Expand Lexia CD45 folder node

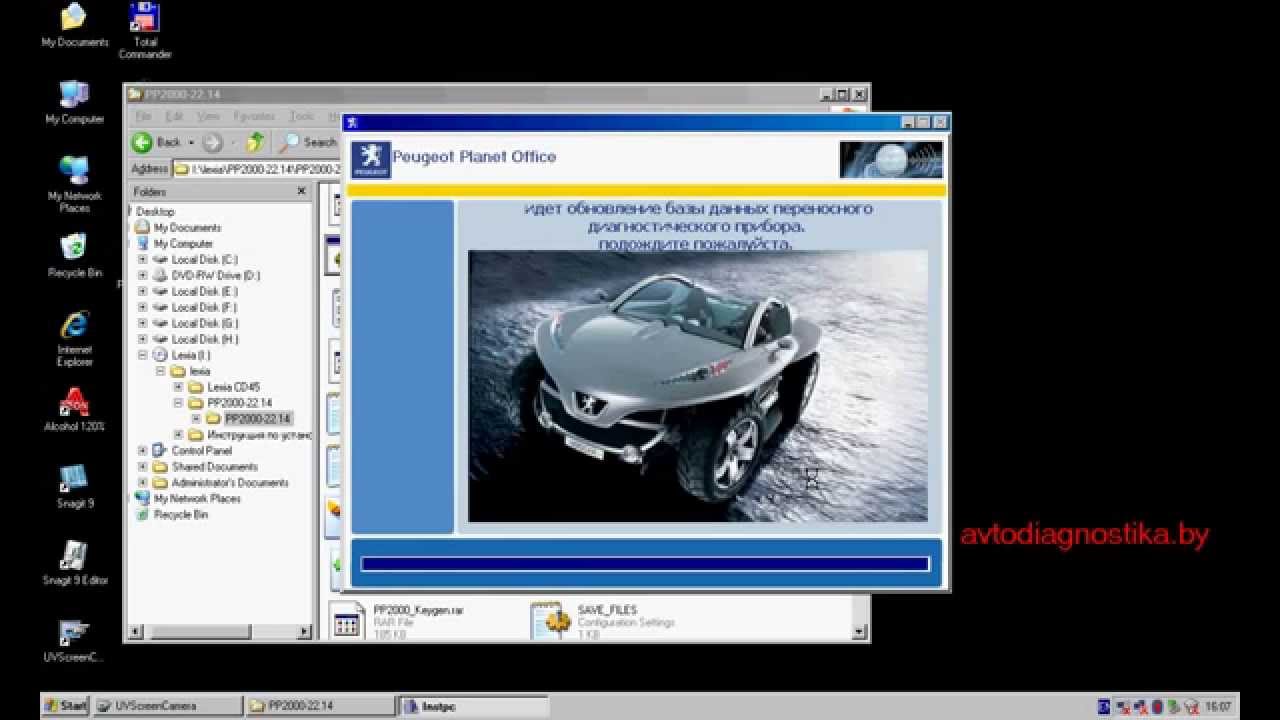[178, 387]
